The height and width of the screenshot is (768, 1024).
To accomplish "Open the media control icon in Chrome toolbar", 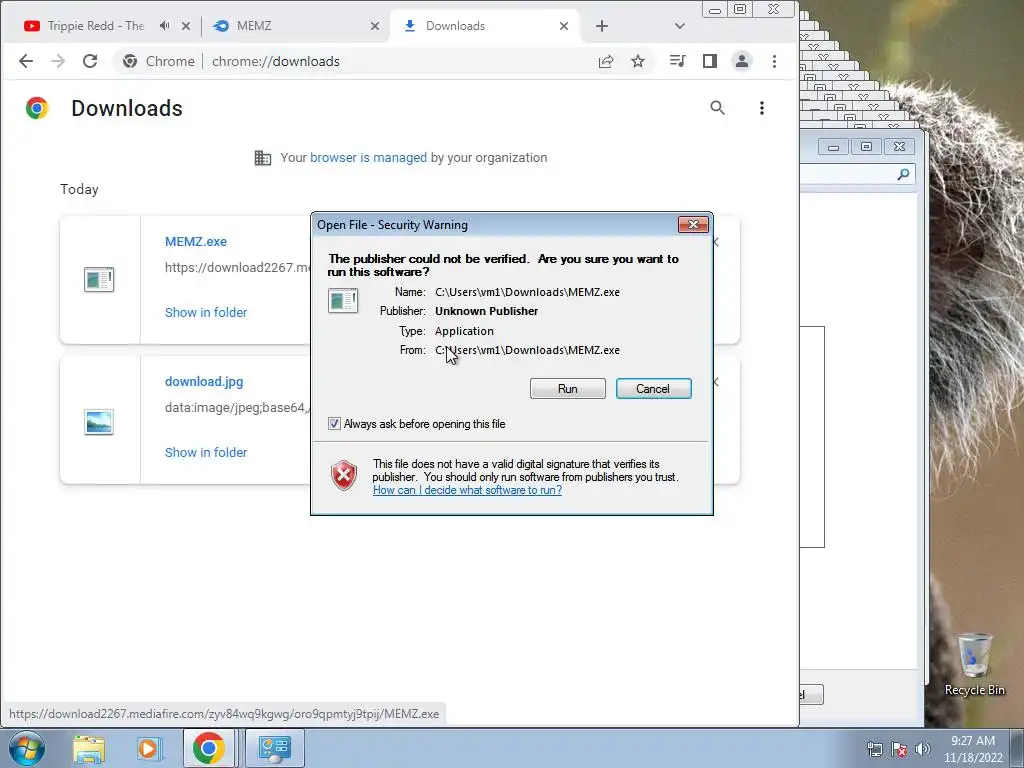I will tap(677, 61).
